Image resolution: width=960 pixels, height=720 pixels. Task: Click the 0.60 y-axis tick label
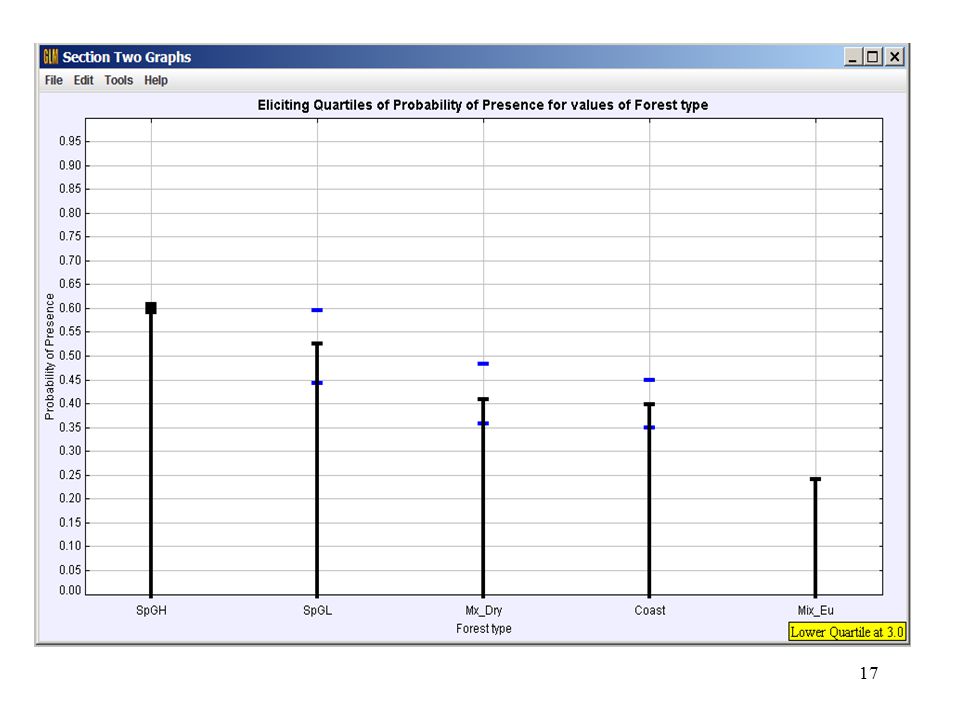pos(70,308)
